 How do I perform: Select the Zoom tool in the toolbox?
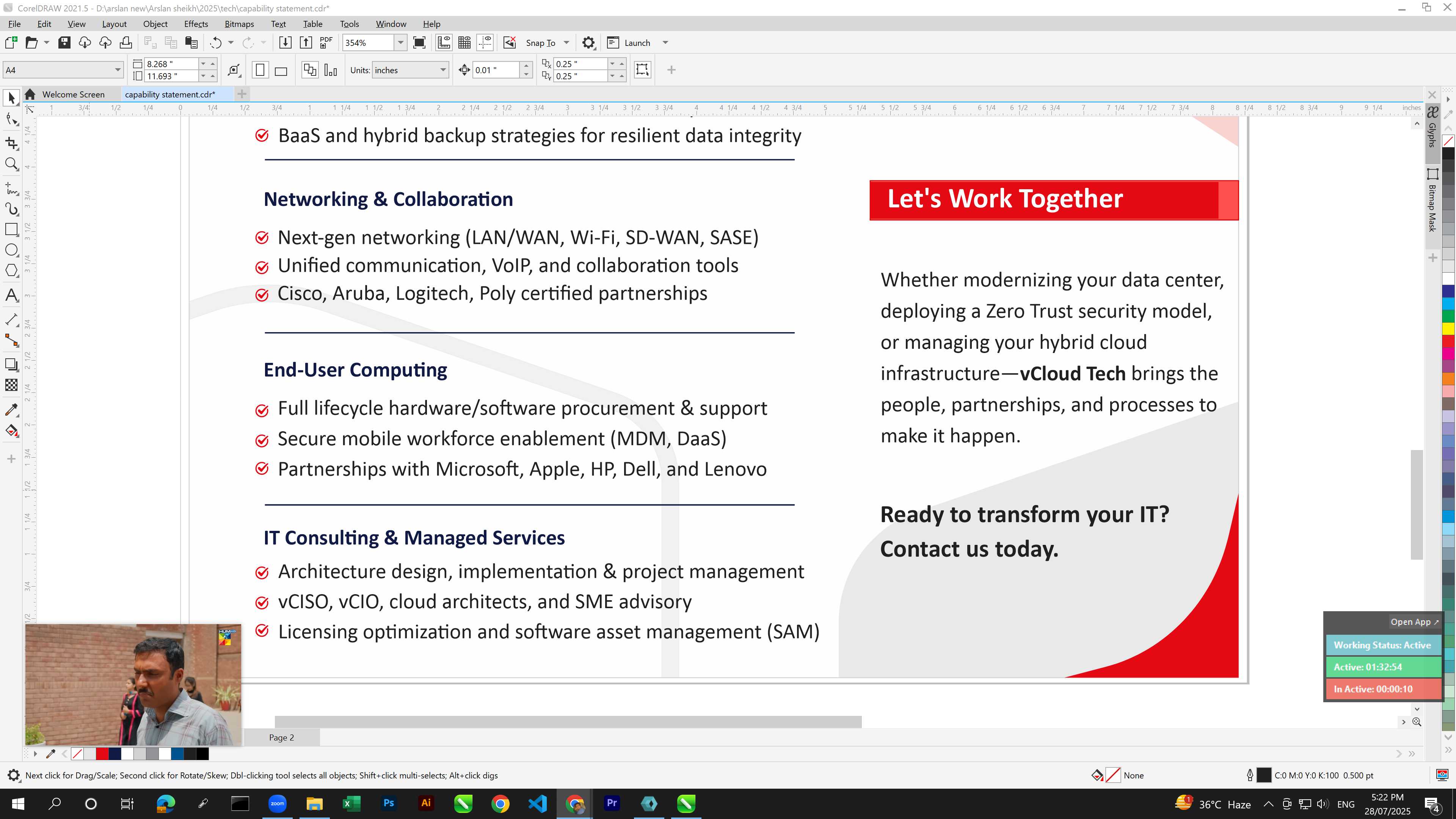[x=11, y=165]
